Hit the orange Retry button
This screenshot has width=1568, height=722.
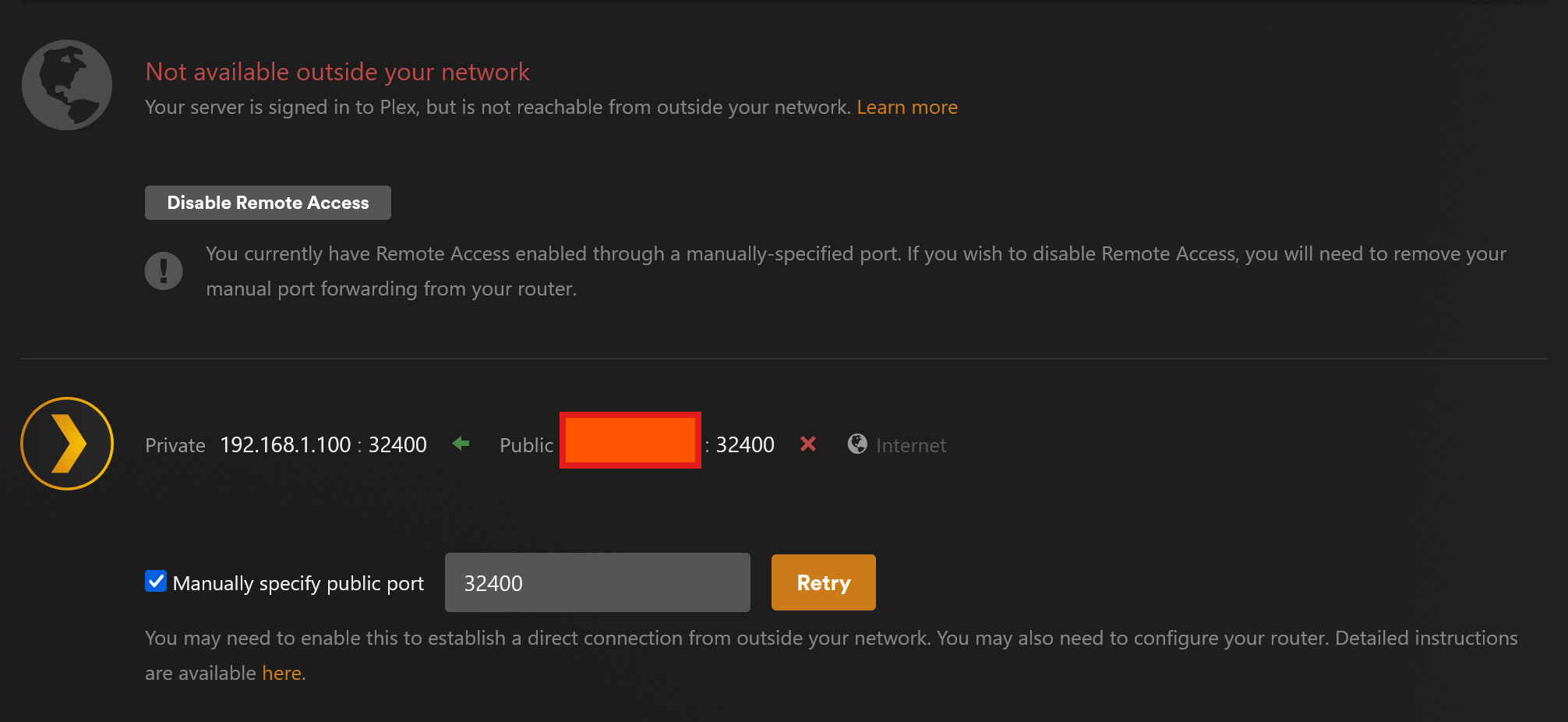tap(823, 582)
